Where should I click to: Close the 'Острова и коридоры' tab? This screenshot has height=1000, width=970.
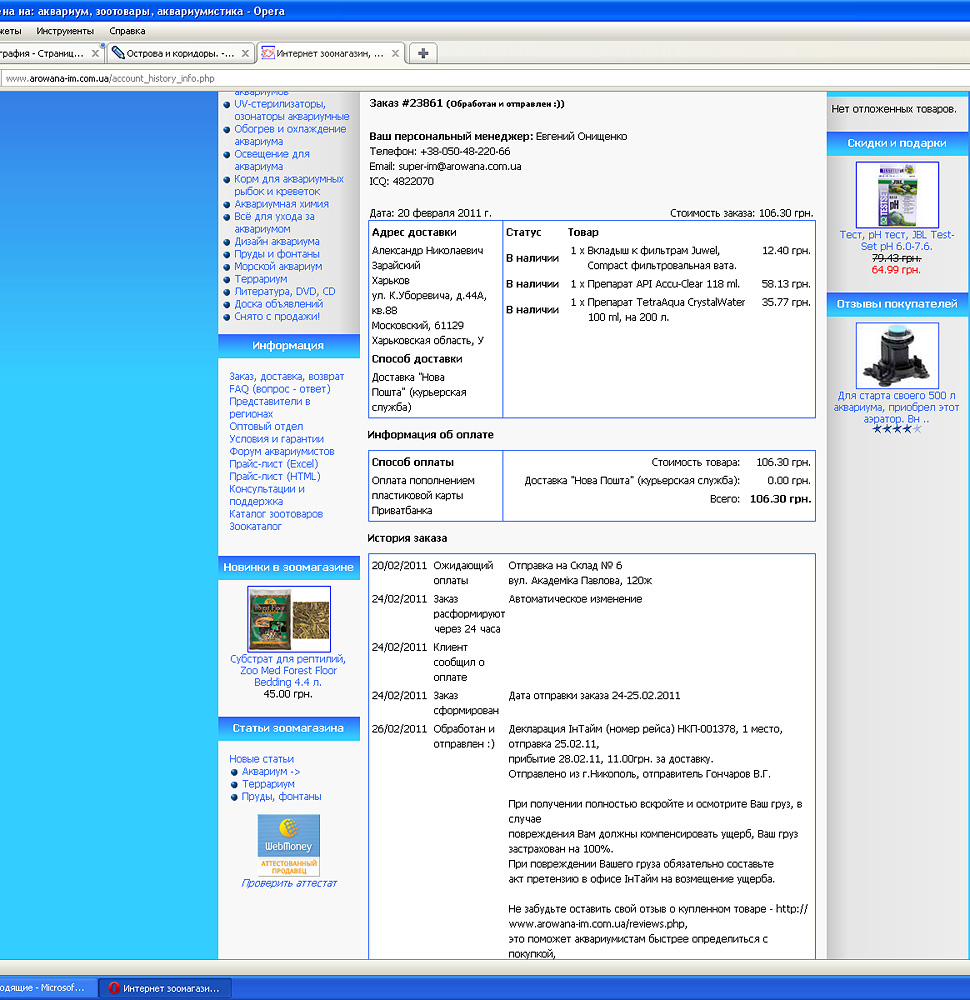coord(245,53)
